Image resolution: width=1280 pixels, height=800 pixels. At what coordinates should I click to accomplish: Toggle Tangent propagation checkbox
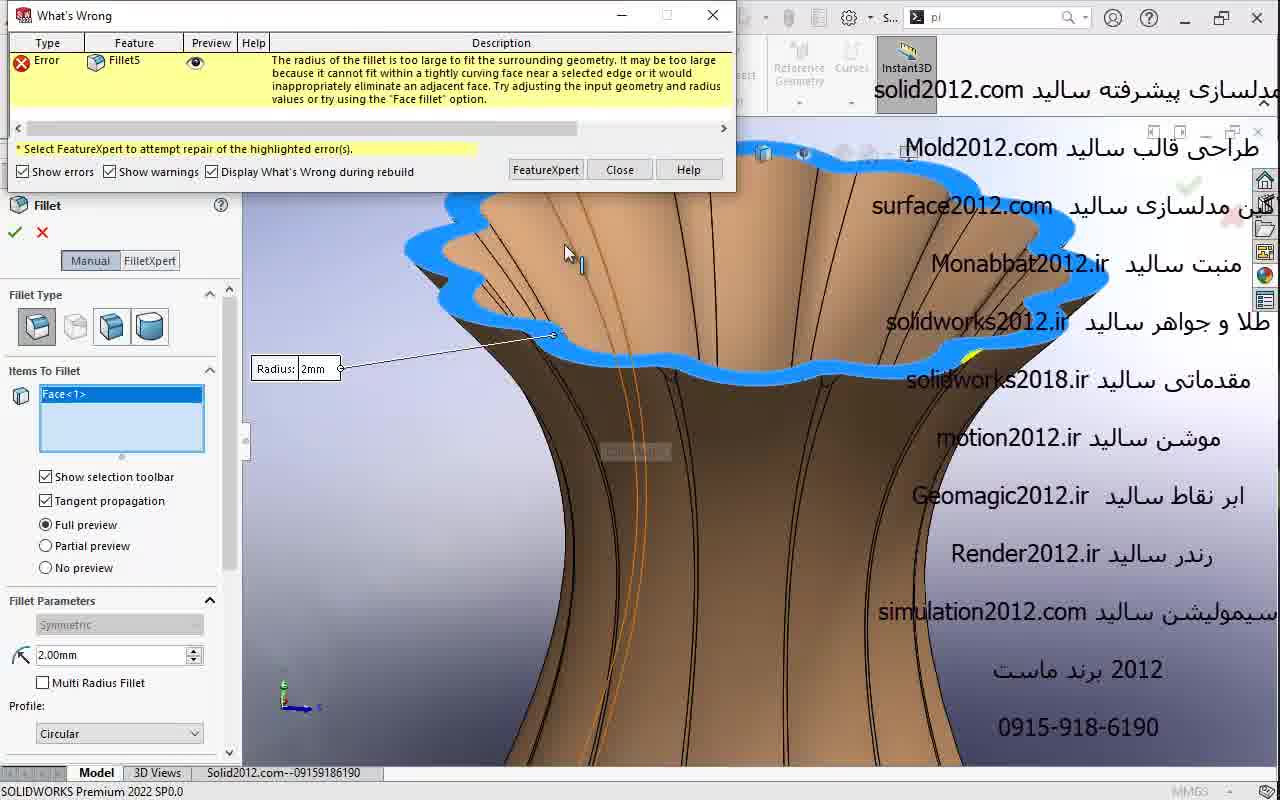45,501
